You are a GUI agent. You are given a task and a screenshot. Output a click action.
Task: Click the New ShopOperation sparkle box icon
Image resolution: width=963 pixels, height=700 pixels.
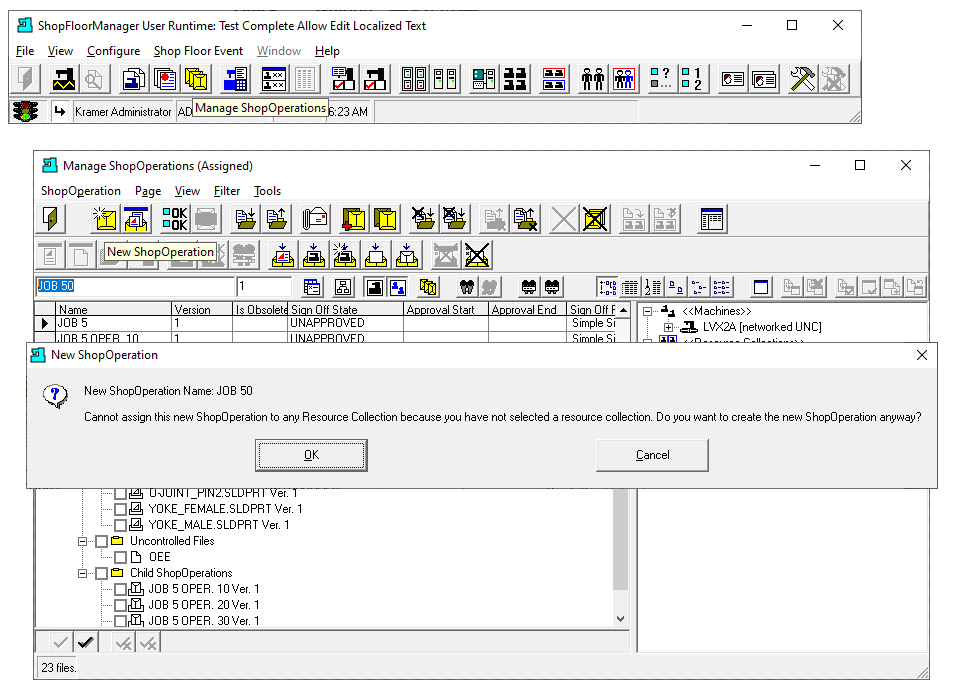tap(105, 219)
